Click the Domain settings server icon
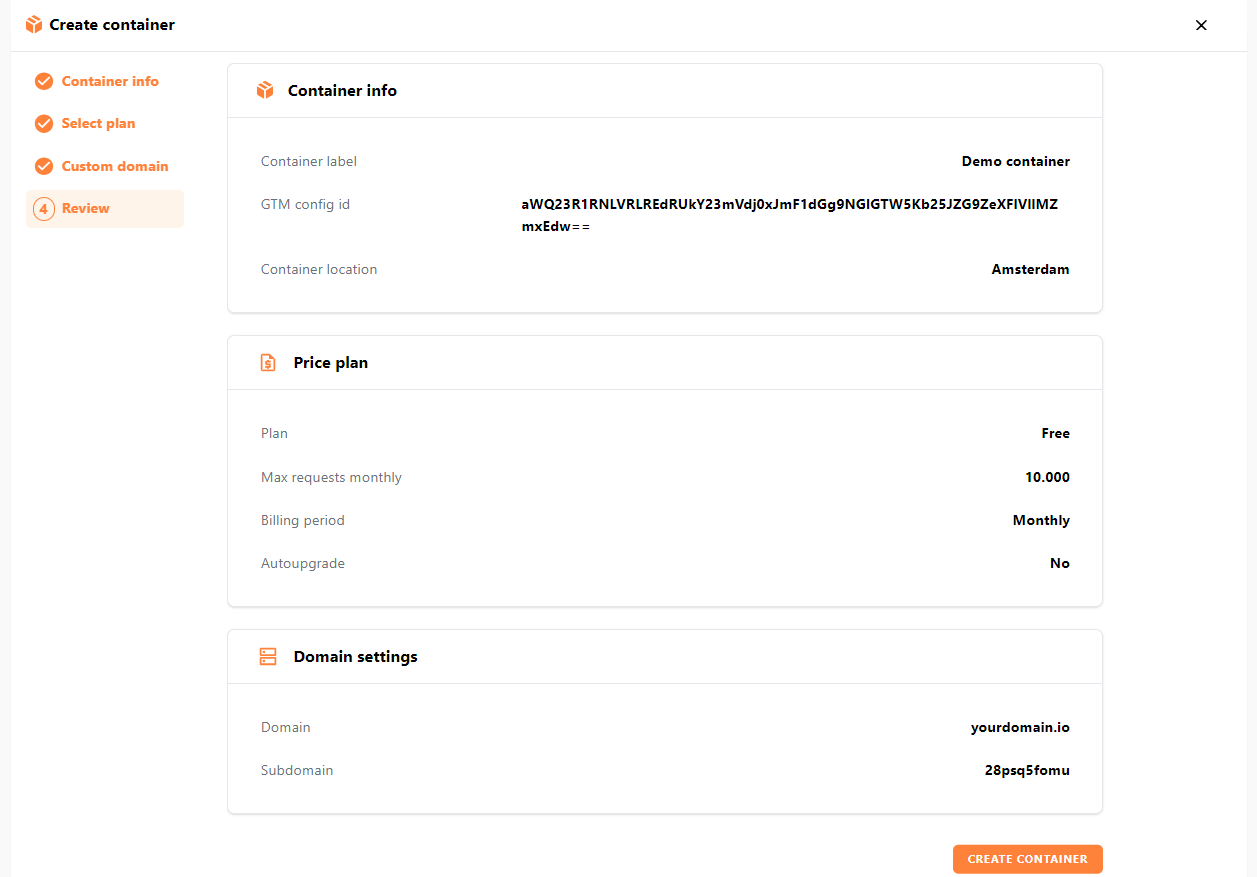This screenshot has height=877, width=1257. (x=267, y=657)
